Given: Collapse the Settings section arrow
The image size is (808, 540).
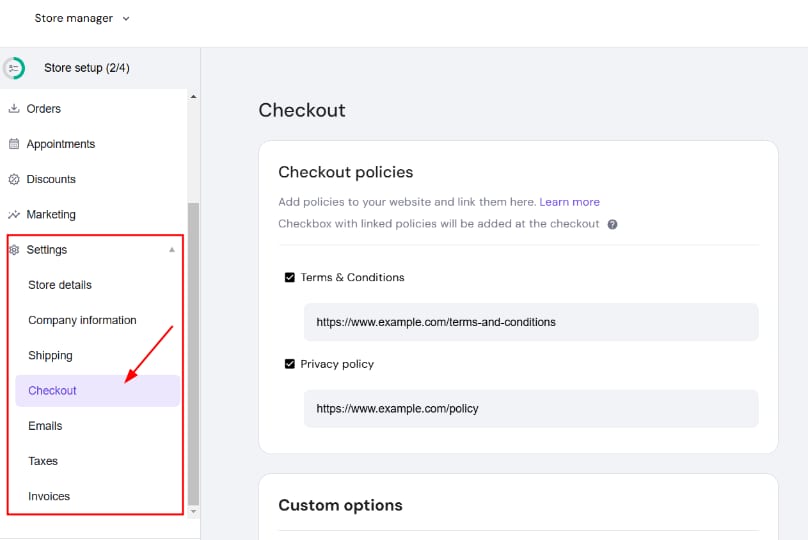Looking at the screenshot, I should (171, 250).
